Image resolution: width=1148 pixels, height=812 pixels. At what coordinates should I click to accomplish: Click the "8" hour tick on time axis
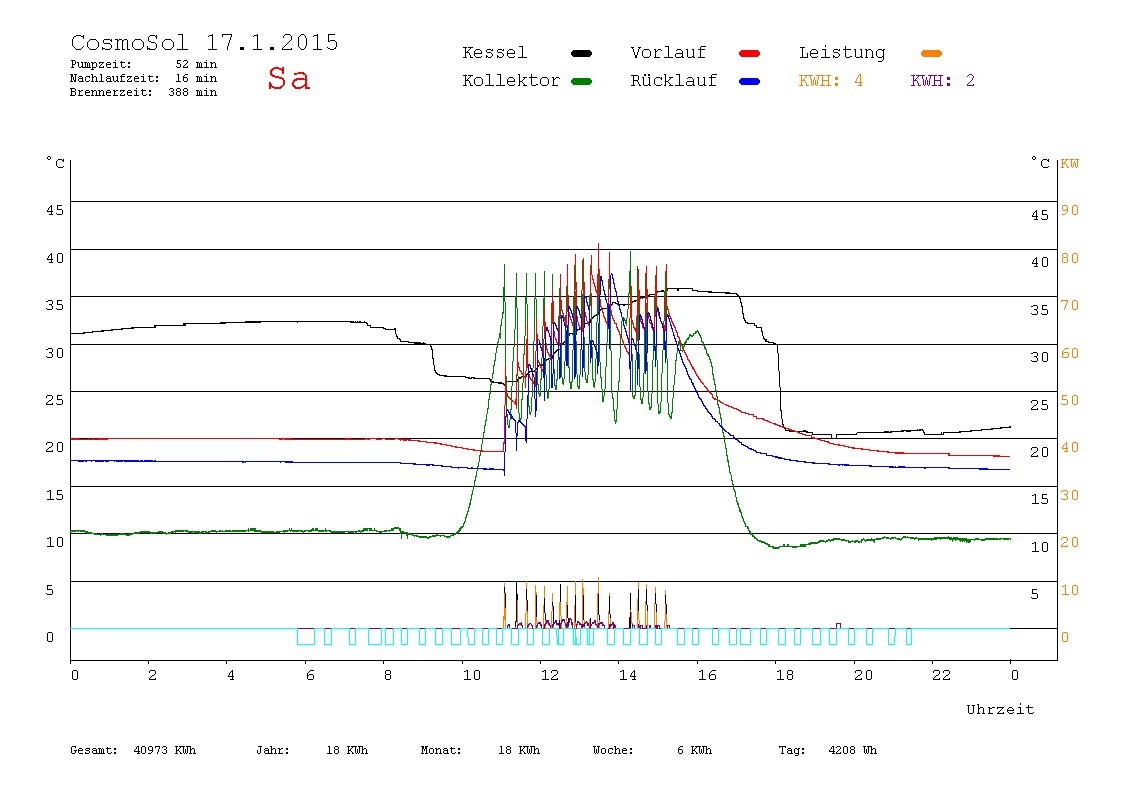[x=388, y=675]
